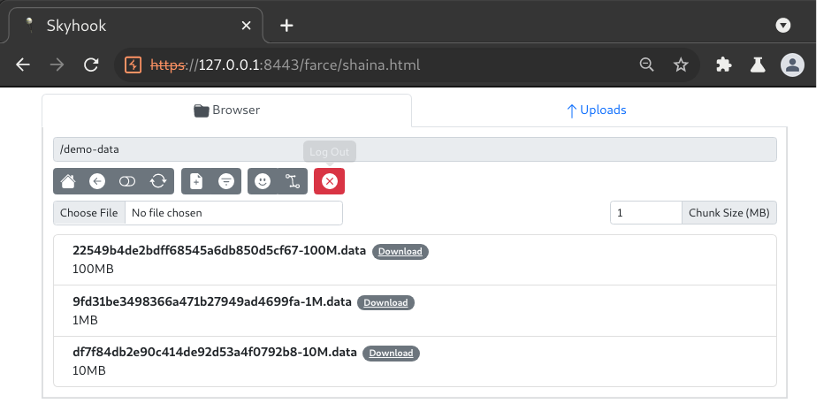Image resolution: width=817 pixels, height=413 pixels.
Task: Click the Choose File button
Action: tap(89, 213)
